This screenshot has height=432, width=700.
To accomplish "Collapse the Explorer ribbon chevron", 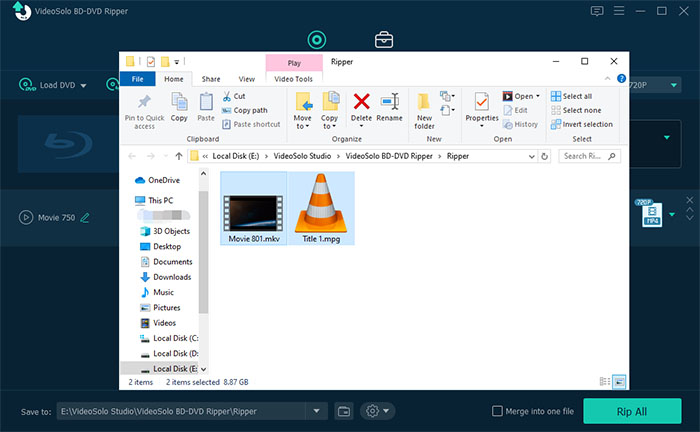I will pos(607,79).
